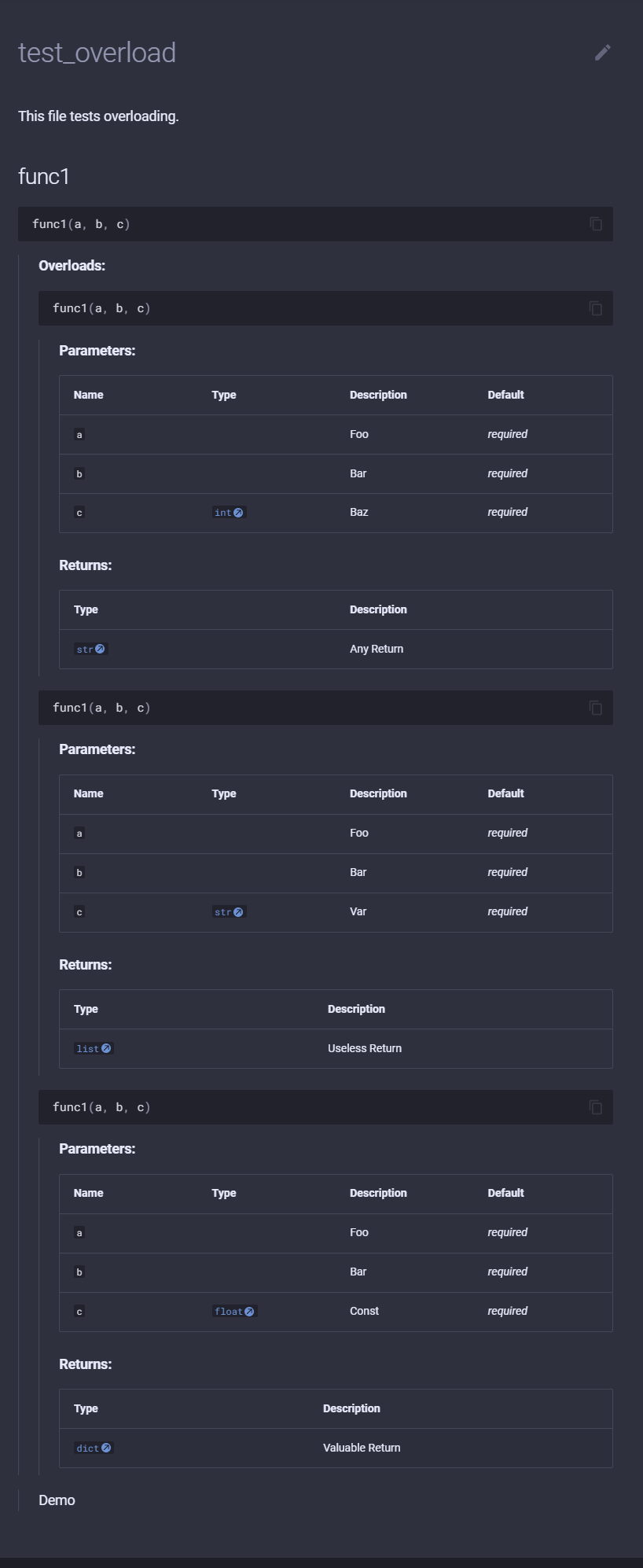Image resolution: width=643 pixels, height=1568 pixels.
Task: Click the Overloads: label
Action: [x=72, y=266]
